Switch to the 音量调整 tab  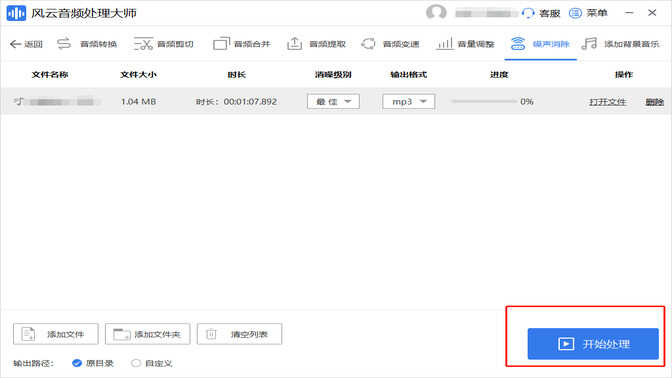(x=465, y=44)
